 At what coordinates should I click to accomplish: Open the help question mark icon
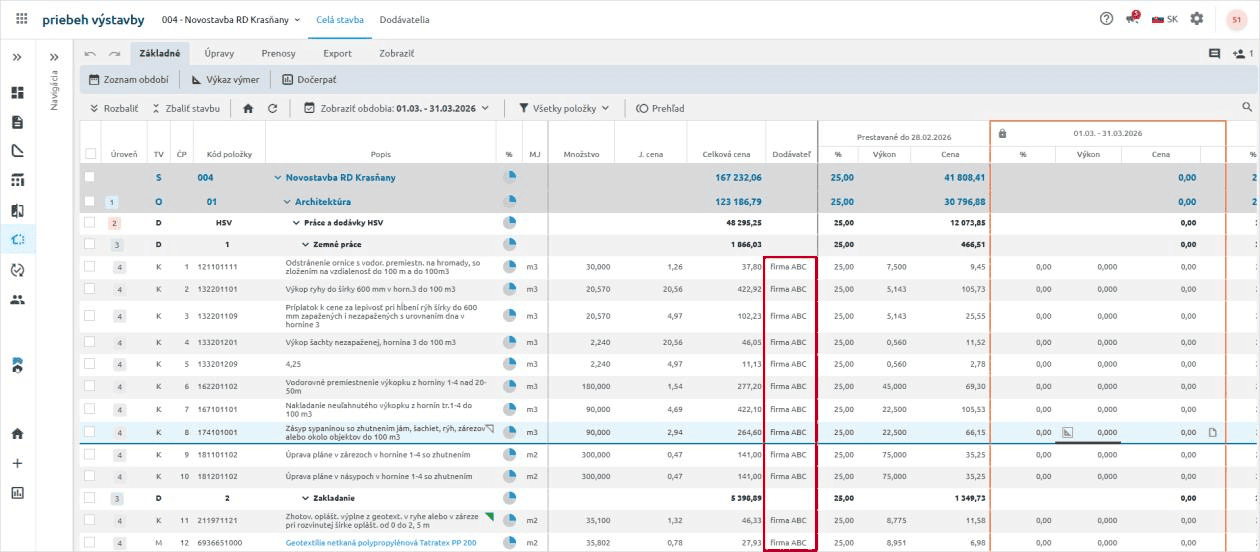coord(1106,19)
